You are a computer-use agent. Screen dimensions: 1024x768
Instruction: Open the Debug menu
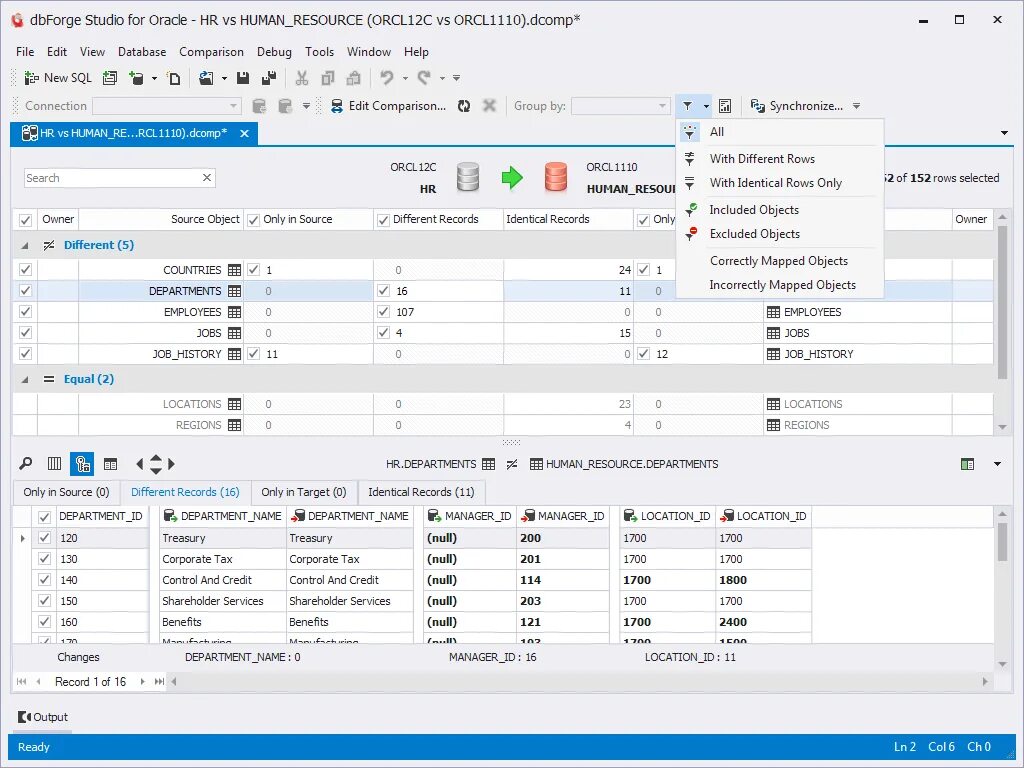pyautogui.click(x=274, y=52)
